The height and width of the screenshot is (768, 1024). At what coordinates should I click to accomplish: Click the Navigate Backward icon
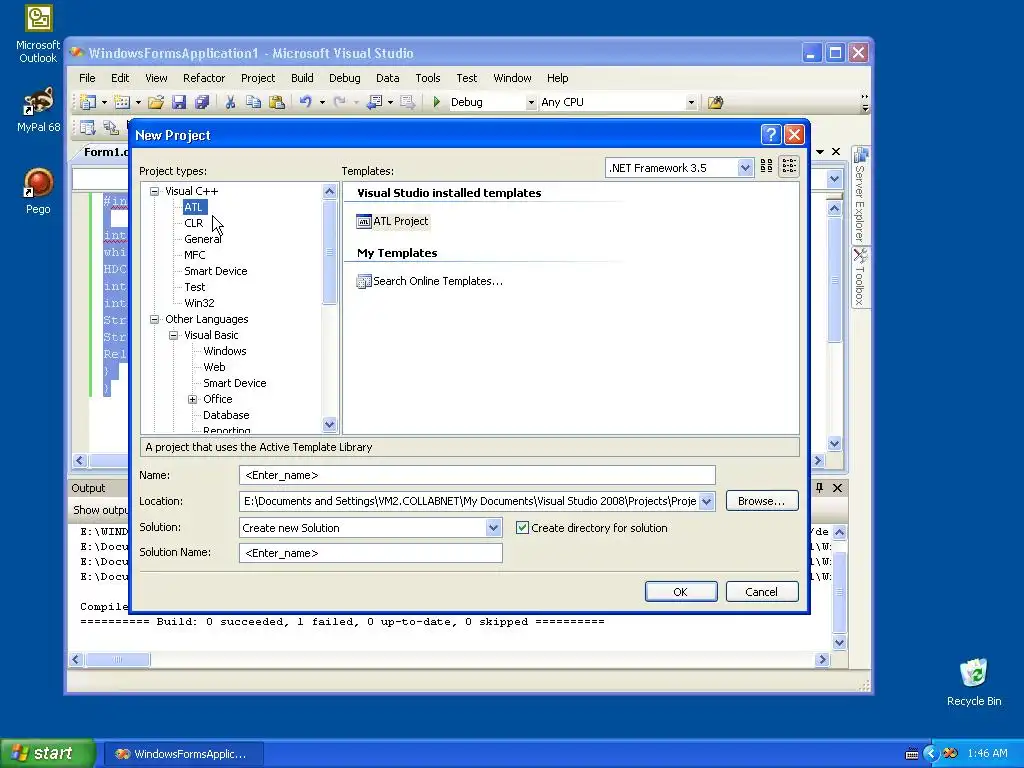[374, 102]
